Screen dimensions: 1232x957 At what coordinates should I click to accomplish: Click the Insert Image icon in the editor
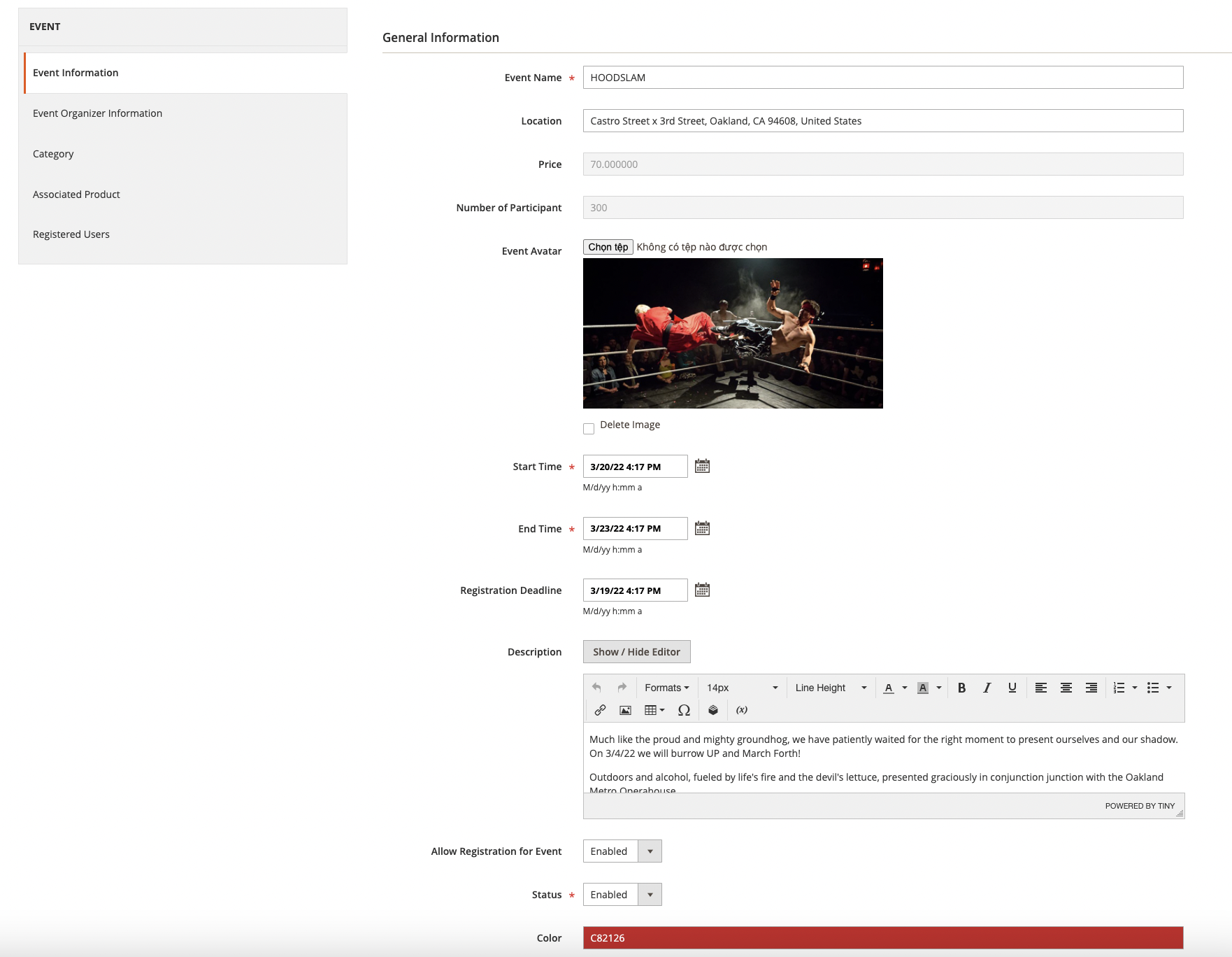[x=624, y=710]
